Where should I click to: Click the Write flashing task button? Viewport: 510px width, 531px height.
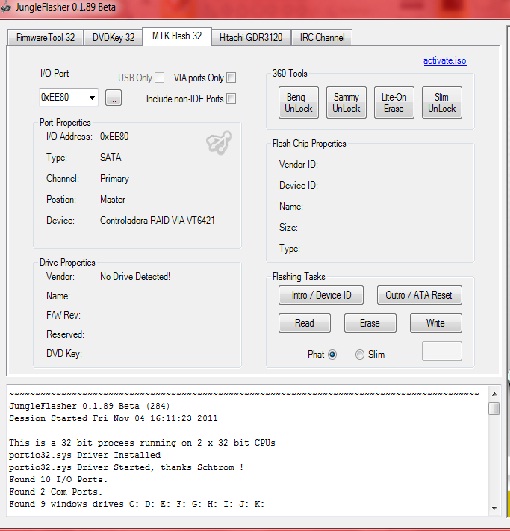tap(436, 323)
